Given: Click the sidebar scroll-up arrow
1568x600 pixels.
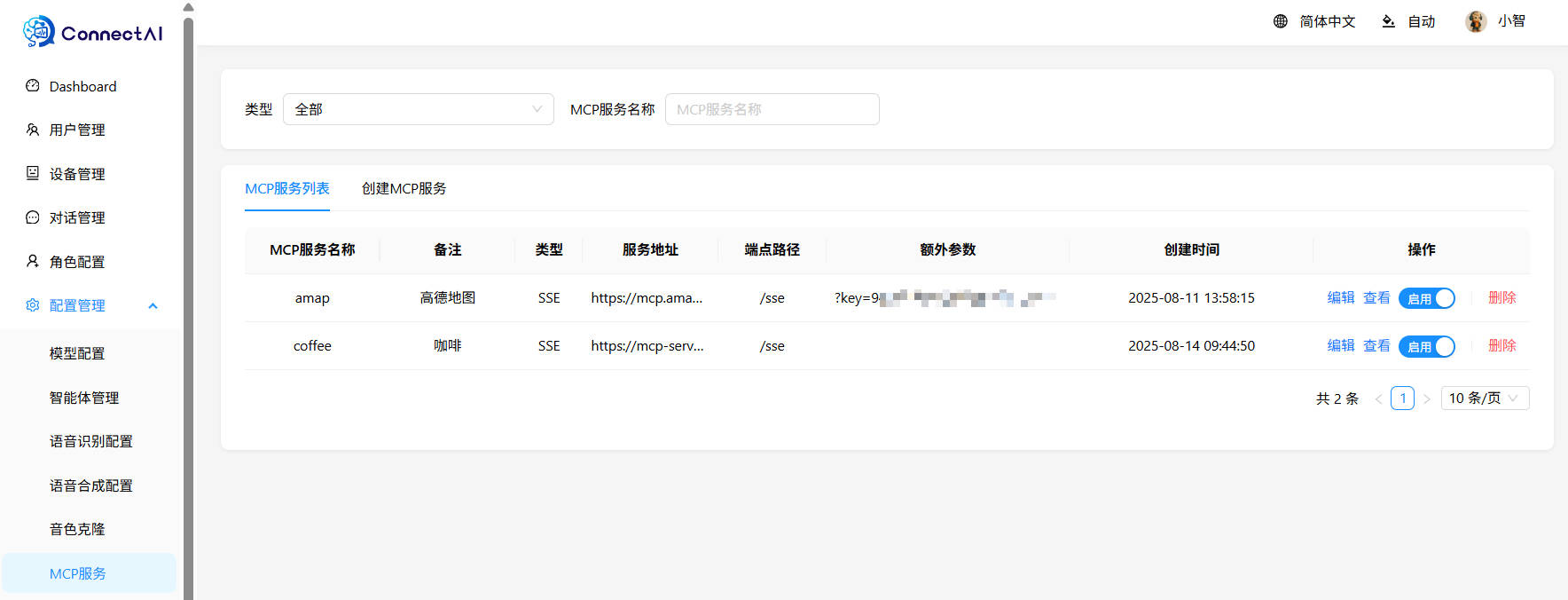Looking at the screenshot, I should pyautogui.click(x=188, y=7).
